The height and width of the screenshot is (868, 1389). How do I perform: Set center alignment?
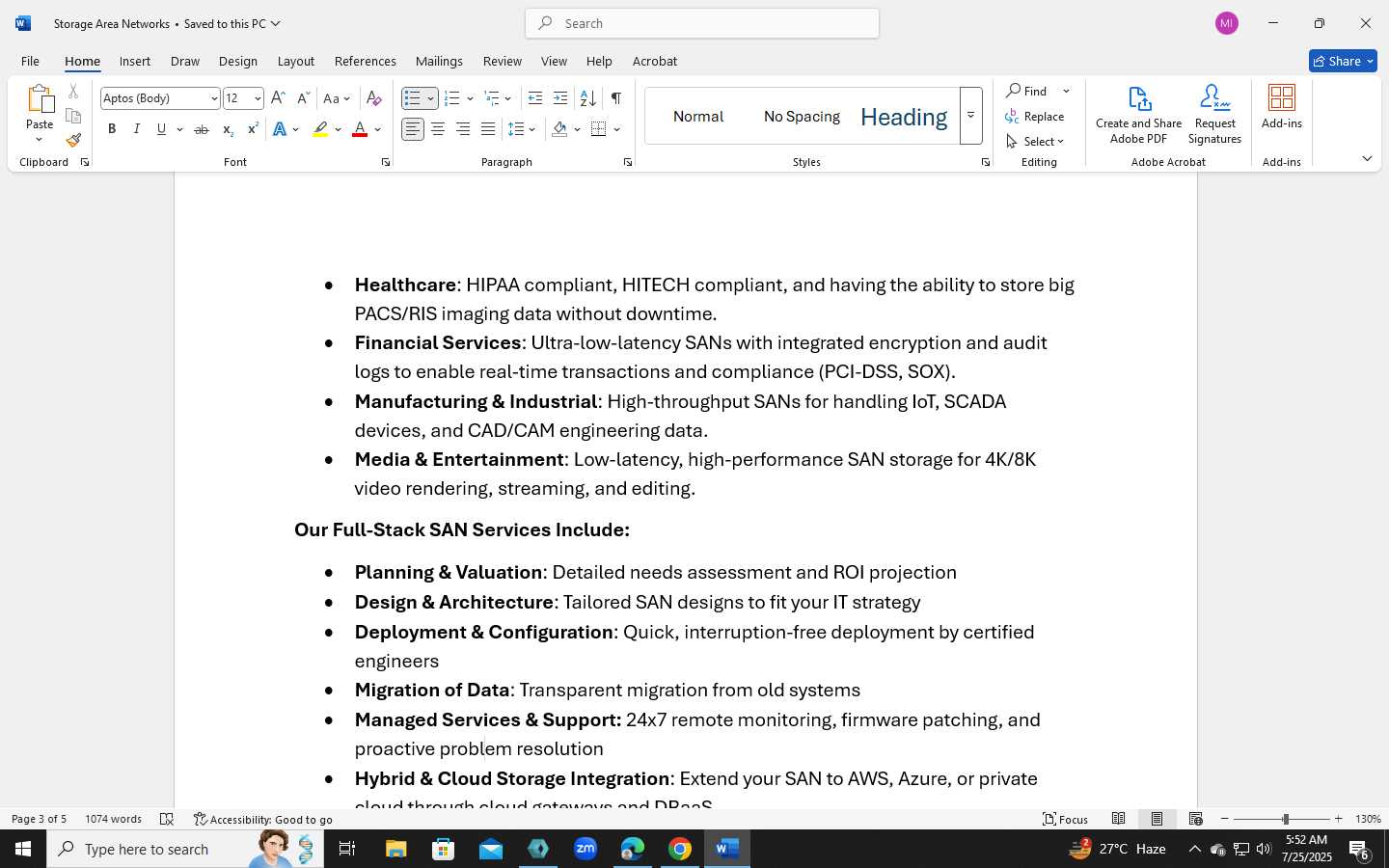438,129
